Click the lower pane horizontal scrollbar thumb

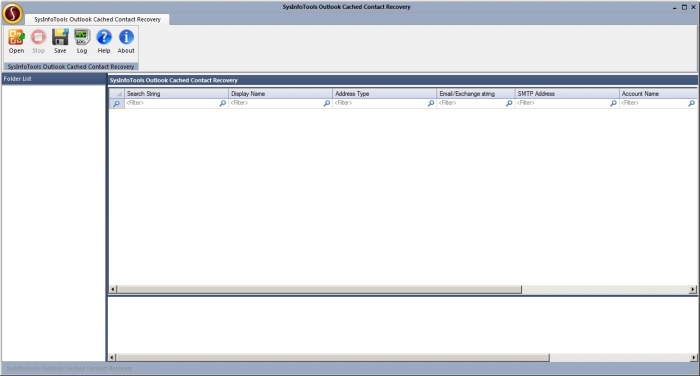coord(333,357)
